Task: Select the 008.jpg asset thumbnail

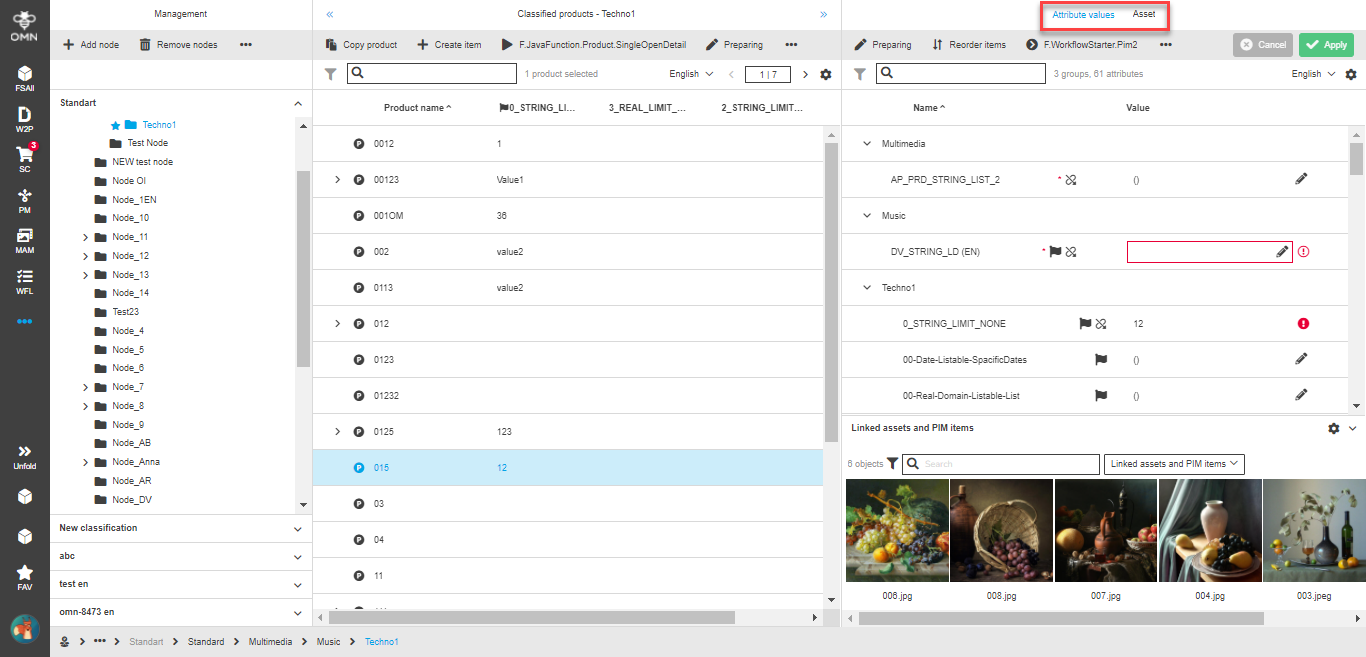Action: (x=1002, y=530)
